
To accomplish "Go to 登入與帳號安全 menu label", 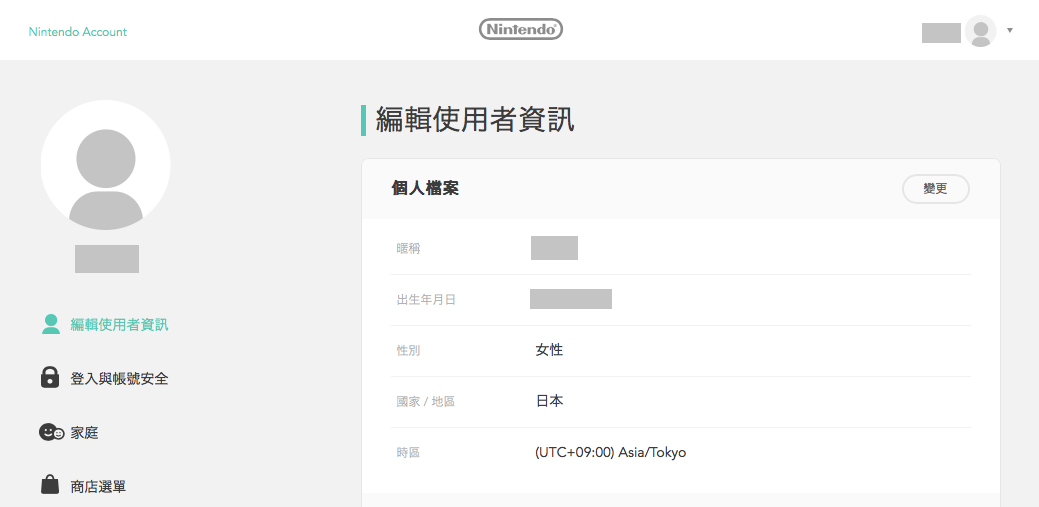I will coord(119,379).
